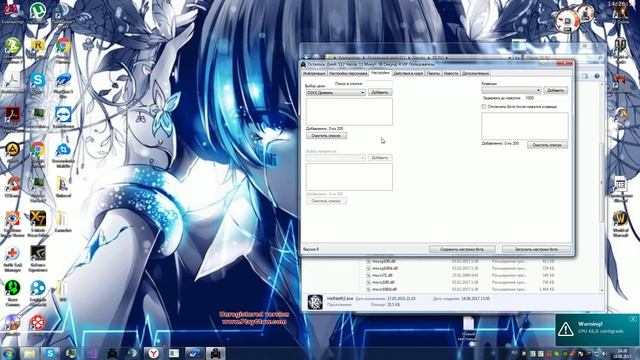
Task: Add the selected target with Добавить
Action: (x=380, y=93)
